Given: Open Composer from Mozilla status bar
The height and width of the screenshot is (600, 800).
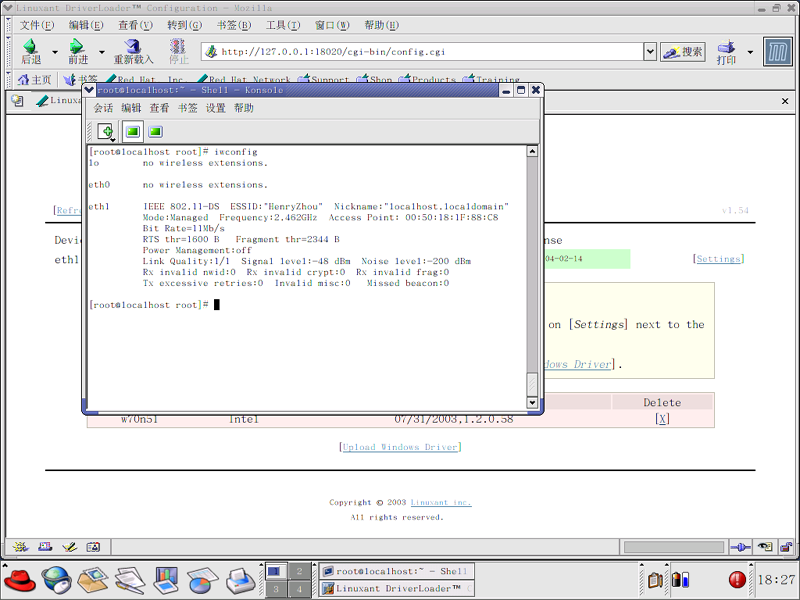Looking at the screenshot, I should (x=69, y=547).
